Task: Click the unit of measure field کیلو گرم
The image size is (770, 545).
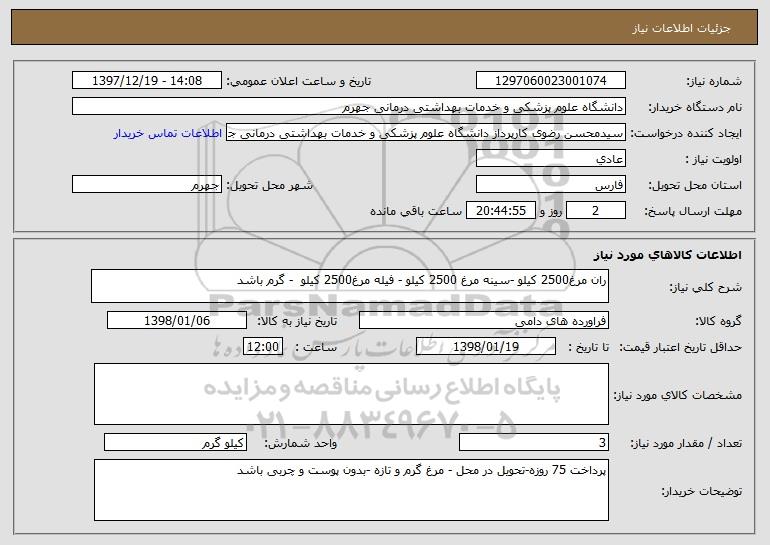Action: (175, 442)
